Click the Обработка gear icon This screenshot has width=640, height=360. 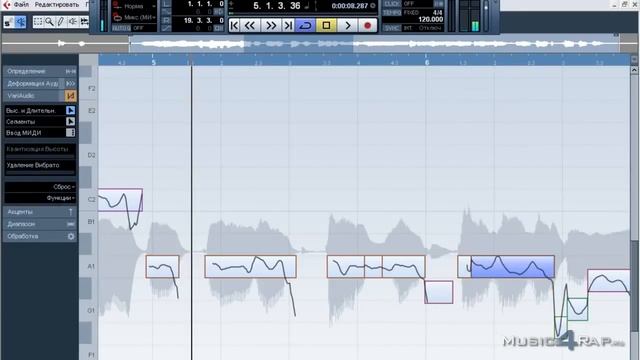pos(71,236)
